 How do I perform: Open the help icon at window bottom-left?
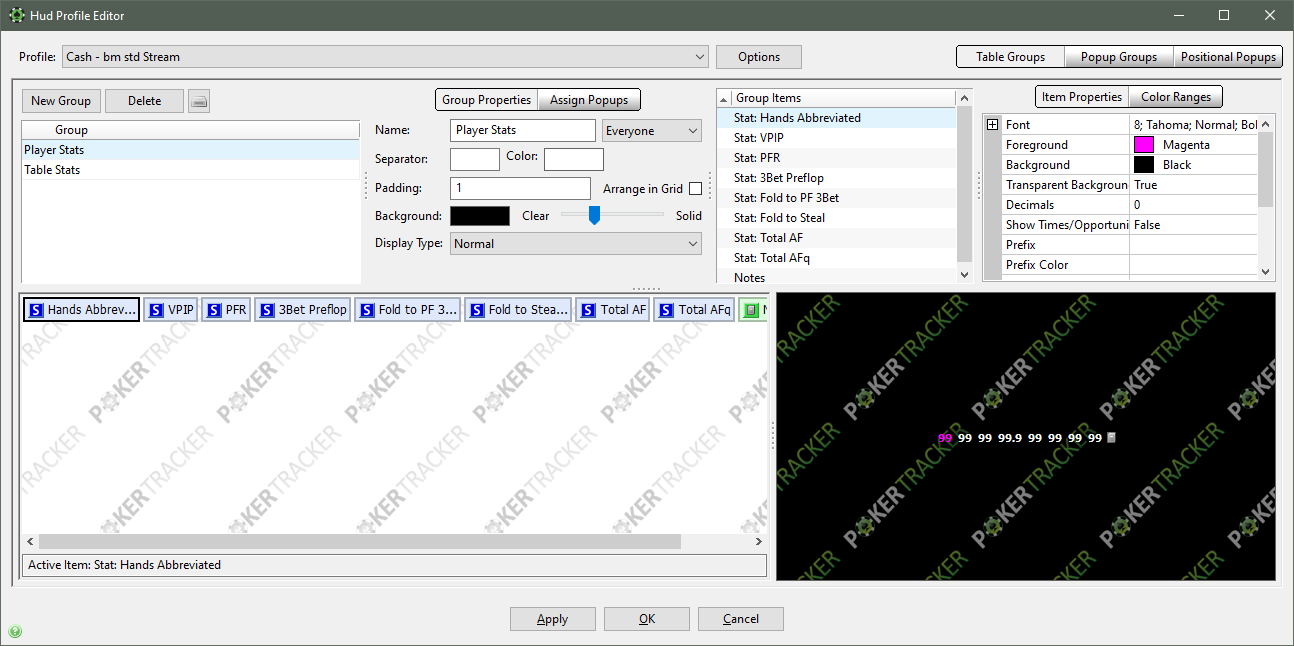tap(15, 631)
